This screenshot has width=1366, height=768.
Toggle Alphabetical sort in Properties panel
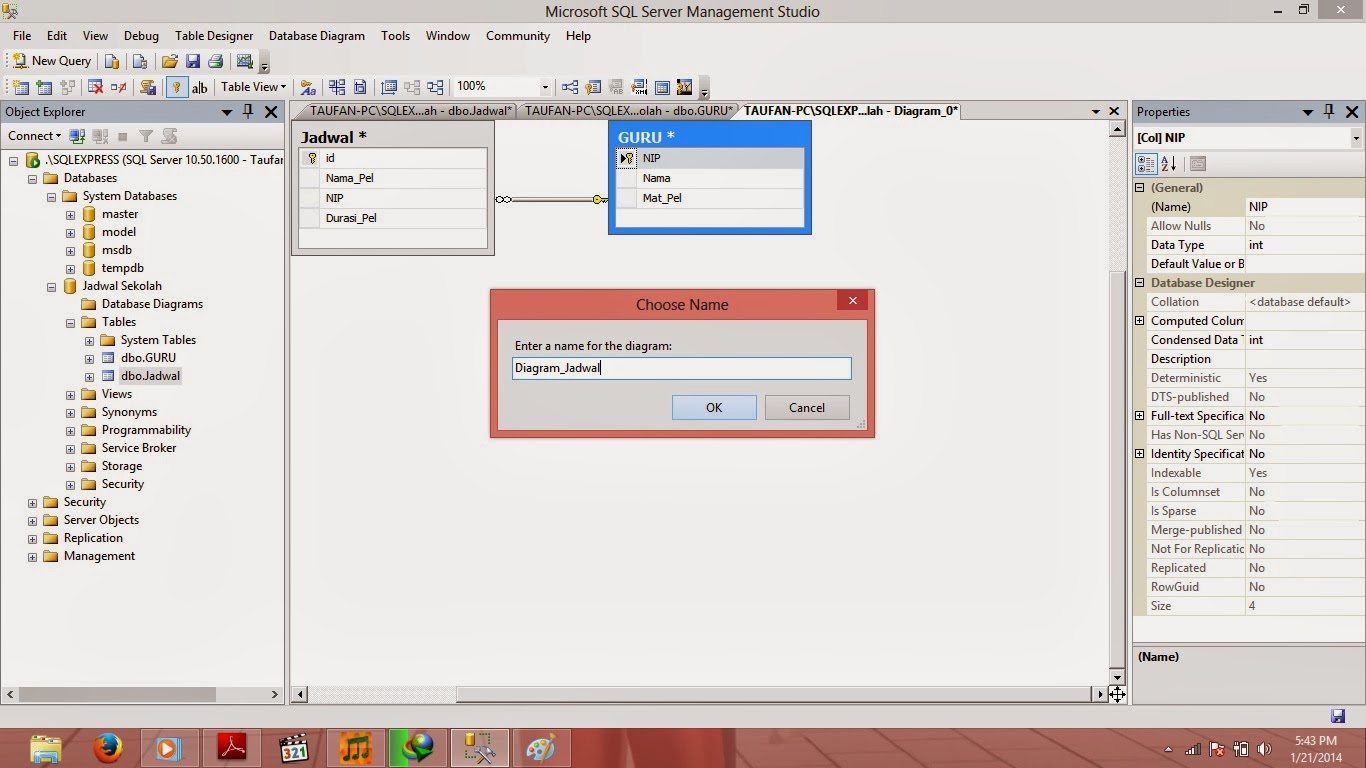click(1168, 164)
